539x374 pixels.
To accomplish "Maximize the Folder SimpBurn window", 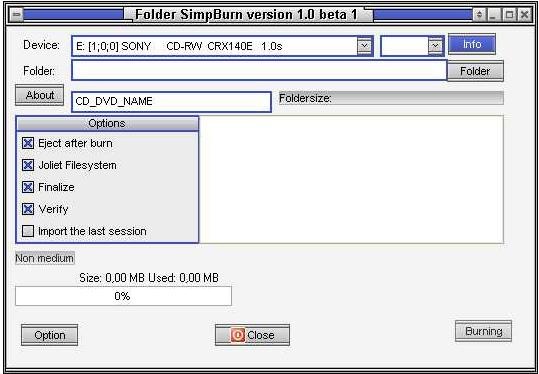I will (509, 15).
